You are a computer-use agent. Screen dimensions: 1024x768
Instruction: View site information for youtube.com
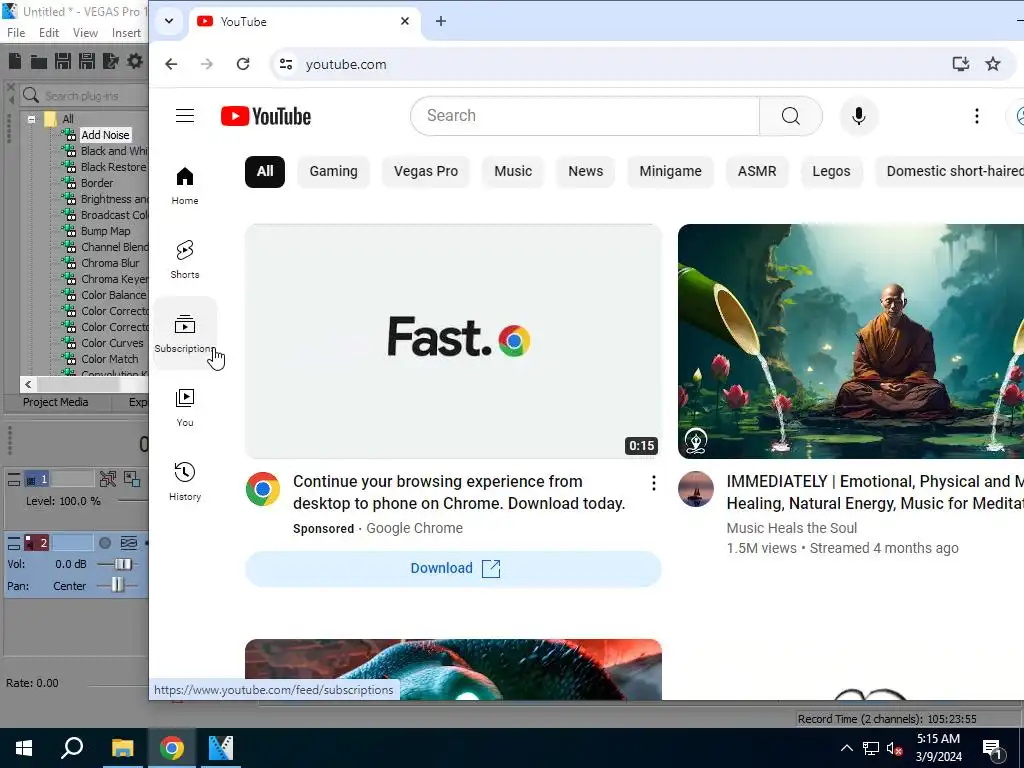[285, 64]
